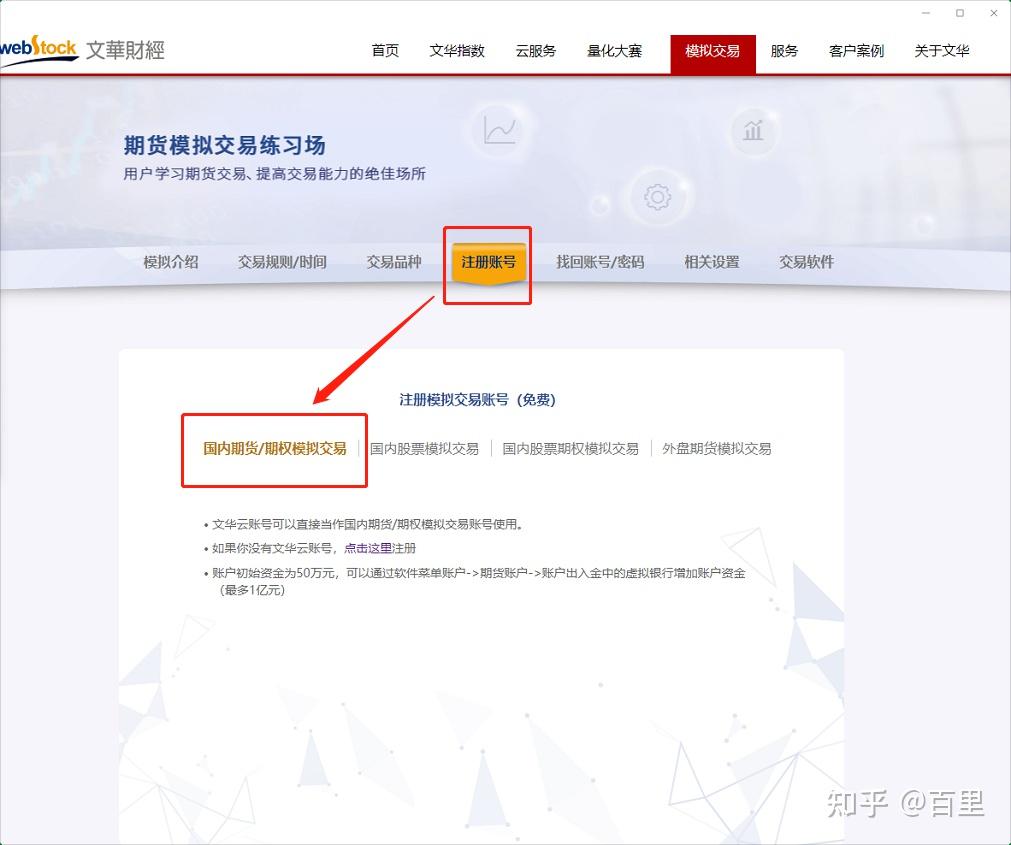Image resolution: width=1011 pixels, height=845 pixels.
Task: Open the 量化大赛 page
Action: point(613,50)
